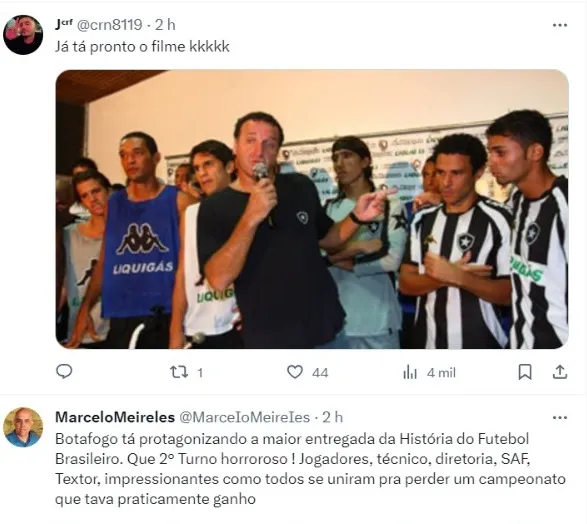The image size is (587, 524).
Task: Click the 4 mil views count
Action: 441,373
